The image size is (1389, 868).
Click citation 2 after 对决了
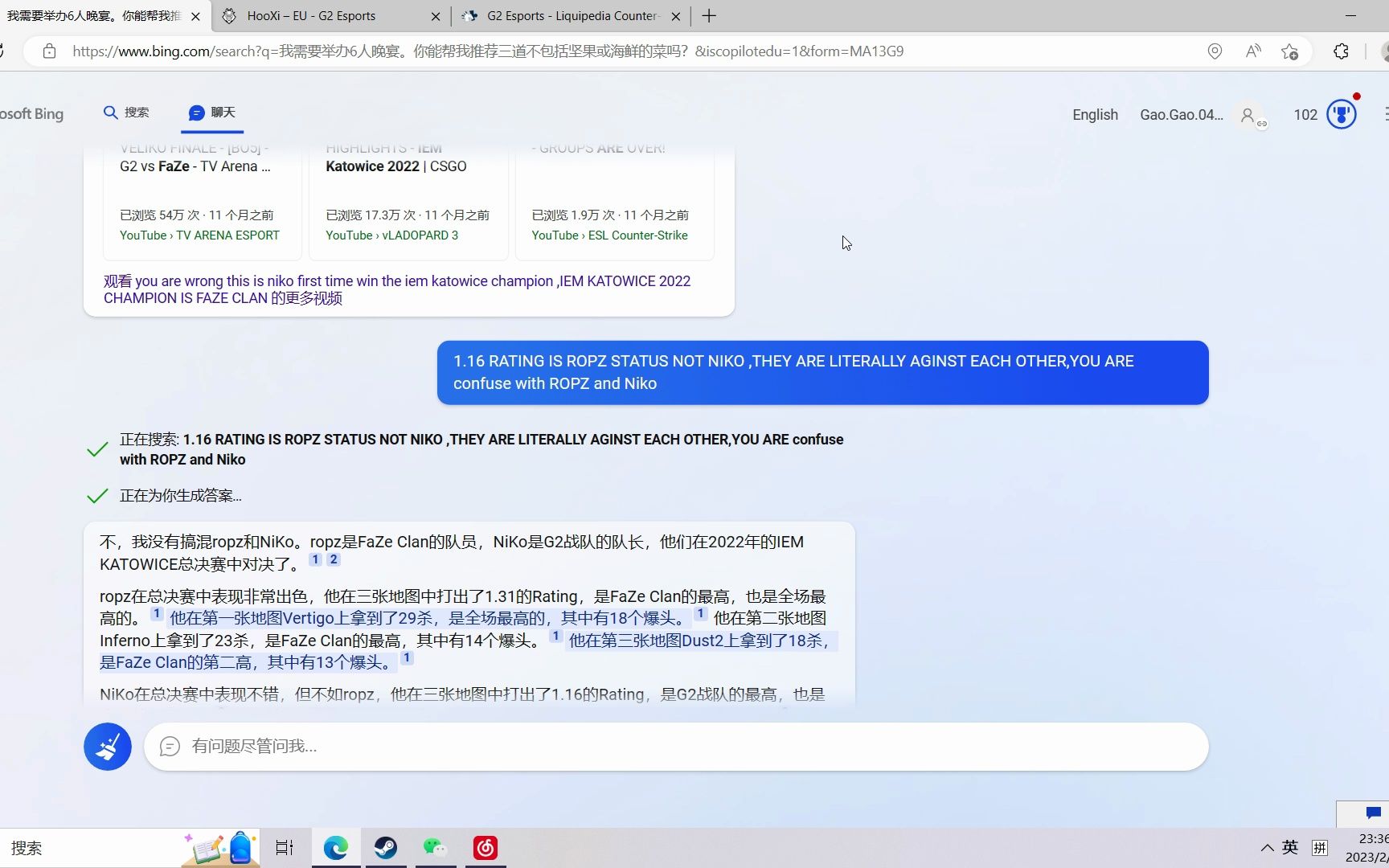coord(334,559)
